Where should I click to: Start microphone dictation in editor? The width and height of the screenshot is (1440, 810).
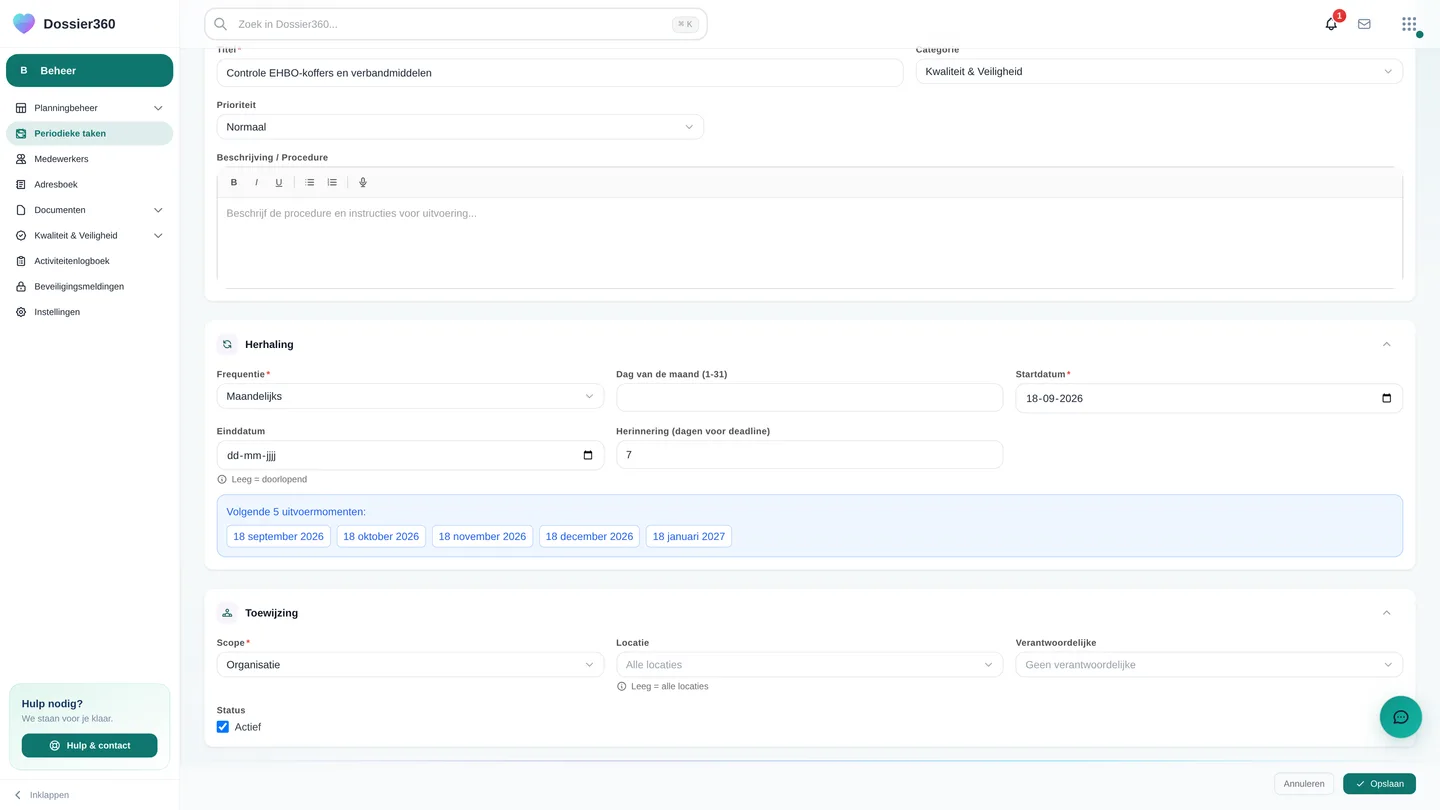point(363,182)
